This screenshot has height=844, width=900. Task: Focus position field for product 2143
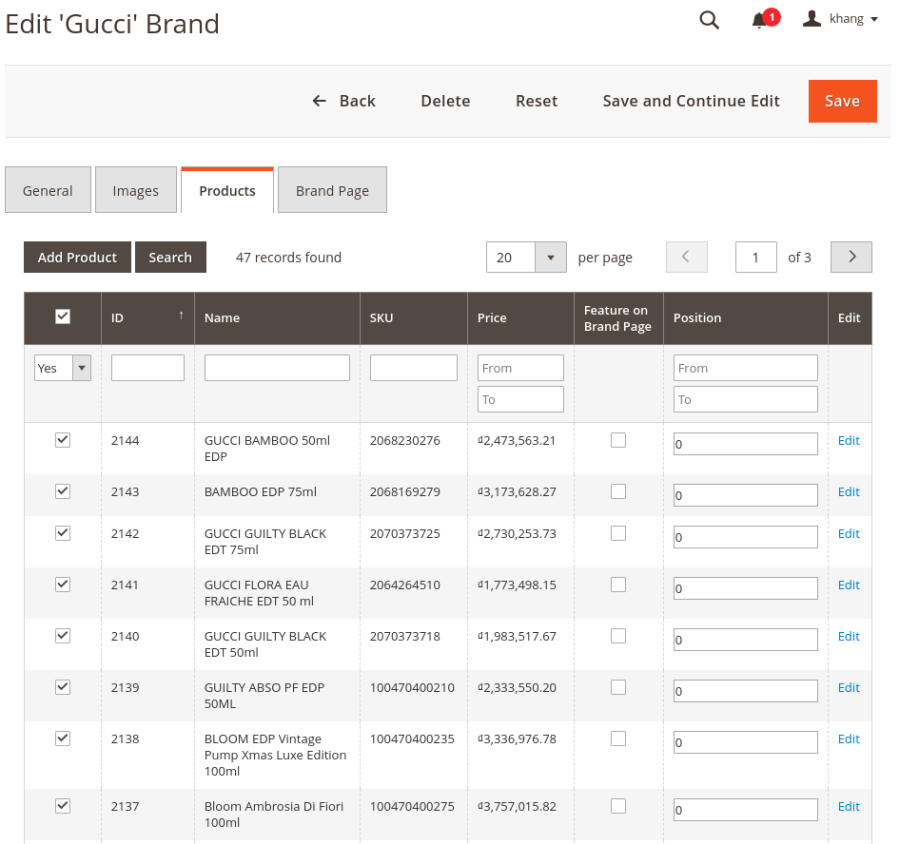[745, 495]
